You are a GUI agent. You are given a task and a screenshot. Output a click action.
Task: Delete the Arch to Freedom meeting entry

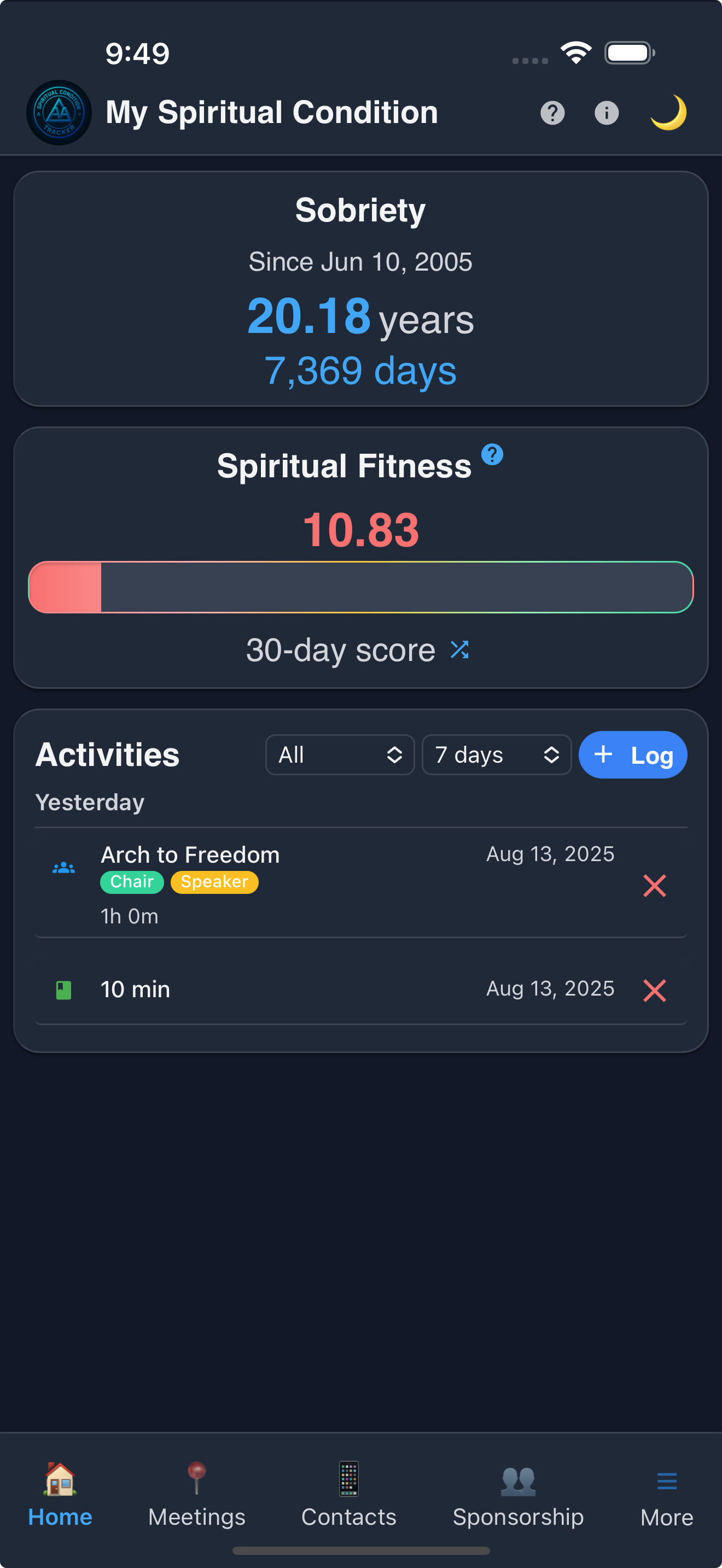[x=654, y=886]
